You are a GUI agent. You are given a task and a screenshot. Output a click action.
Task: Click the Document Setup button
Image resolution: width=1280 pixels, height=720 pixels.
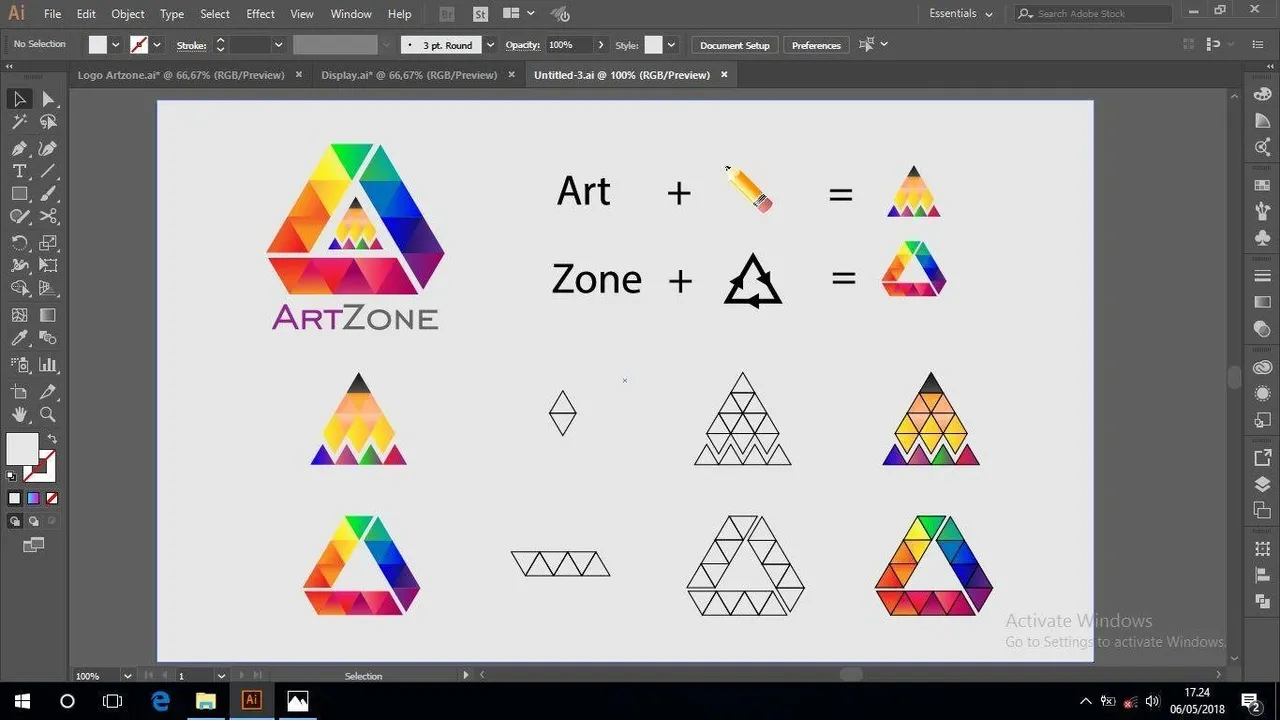tap(735, 45)
